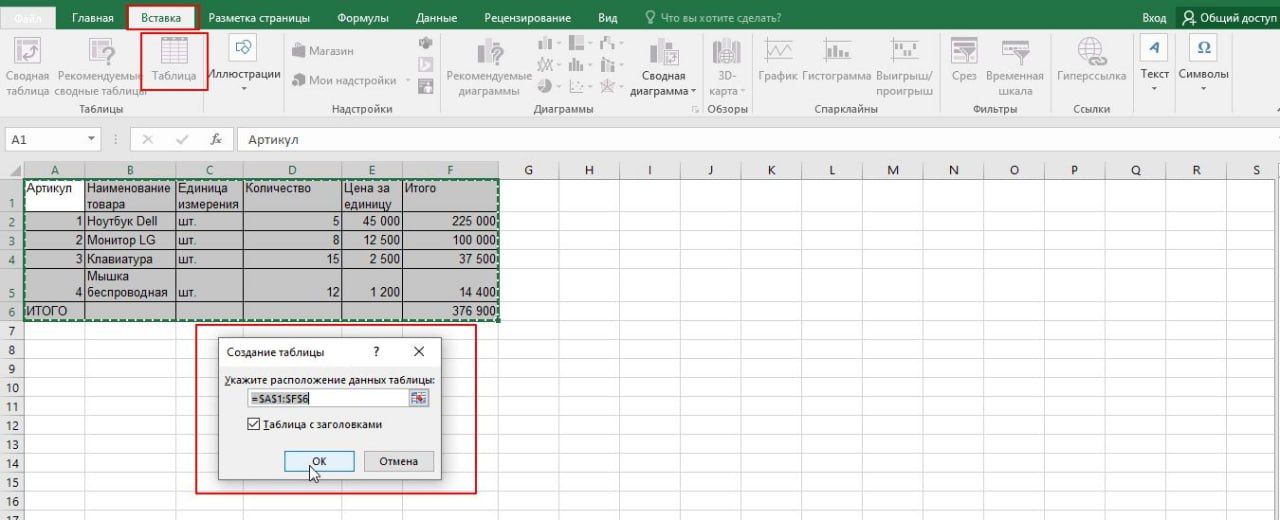Open the Иллюстрации group icon
1280x520 pixels.
[244, 47]
